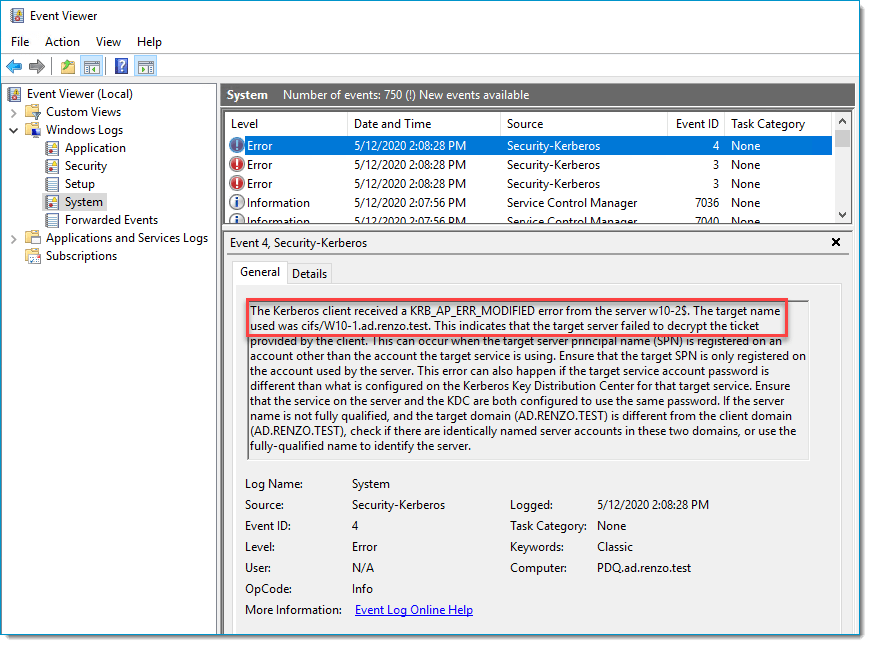Open Event Log Online Help link

(413, 609)
